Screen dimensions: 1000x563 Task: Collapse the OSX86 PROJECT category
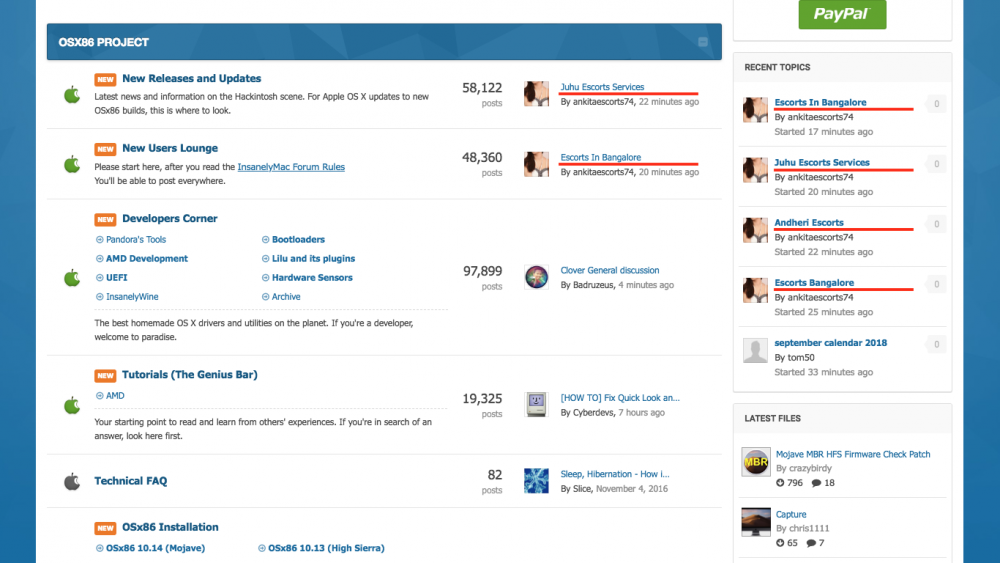(703, 42)
